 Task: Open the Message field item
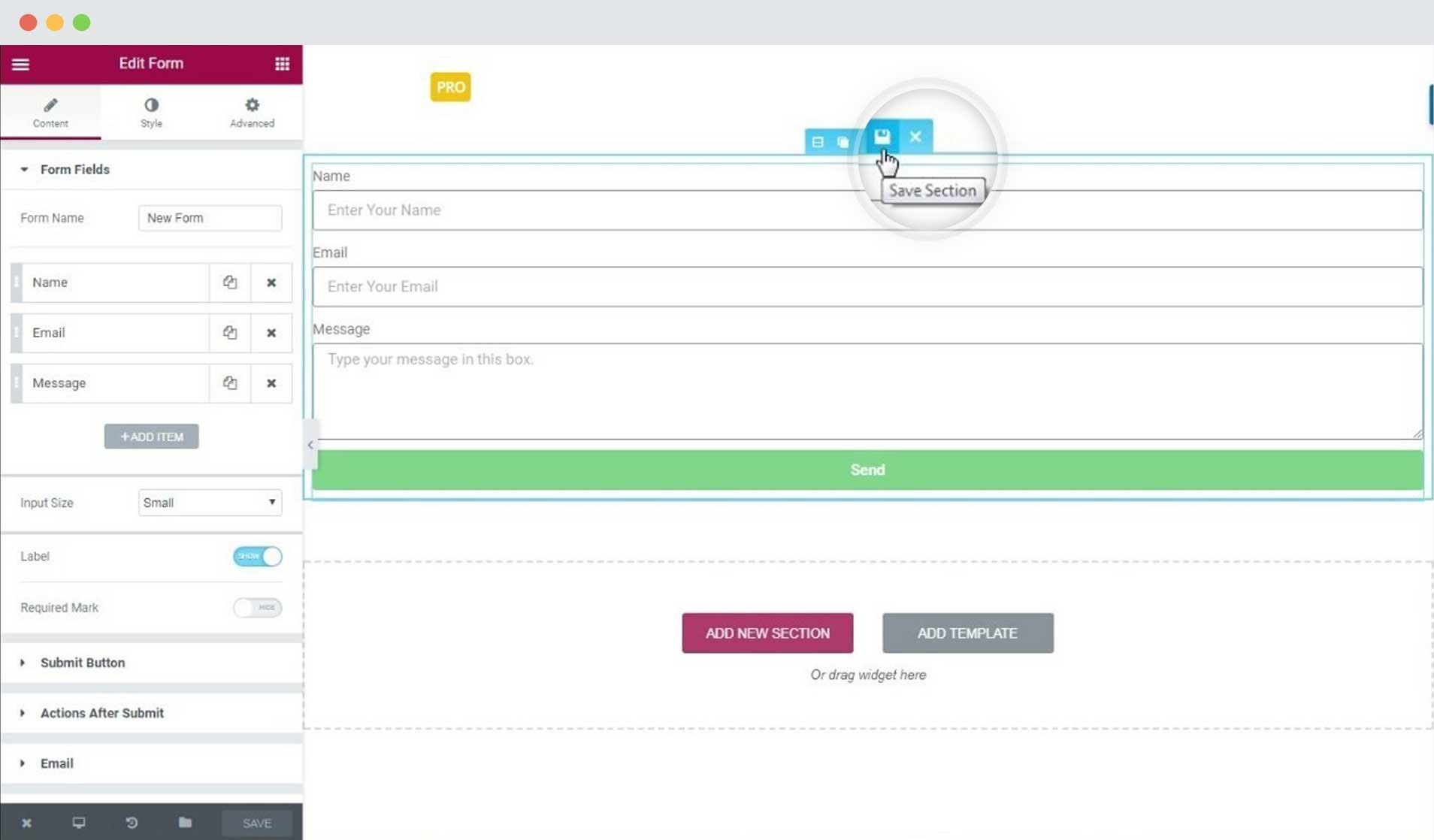point(115,383)
